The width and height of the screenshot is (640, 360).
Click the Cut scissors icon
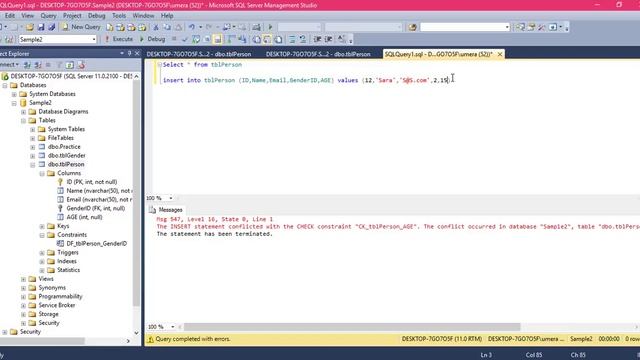click(156, 27)
